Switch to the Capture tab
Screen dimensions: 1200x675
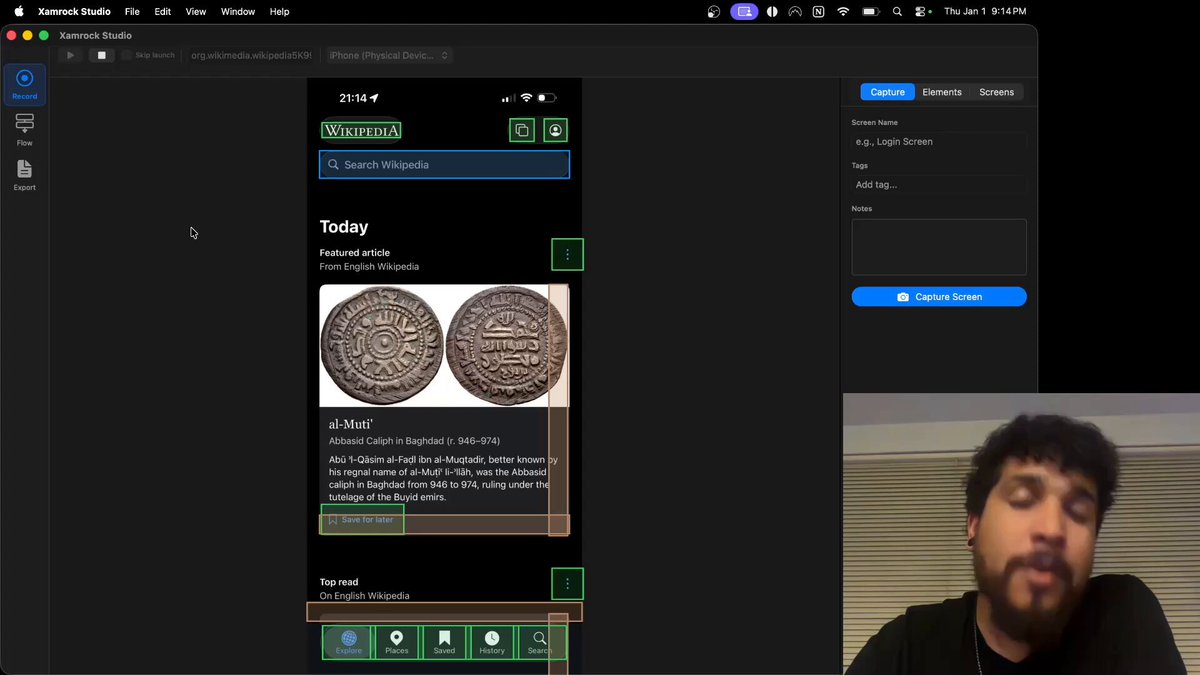(887, 92)
